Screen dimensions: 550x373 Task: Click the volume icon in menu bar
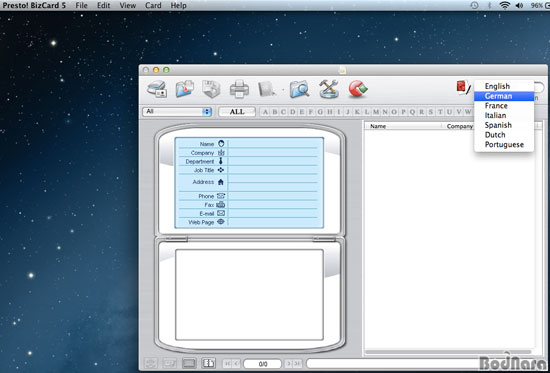point(519,5)
